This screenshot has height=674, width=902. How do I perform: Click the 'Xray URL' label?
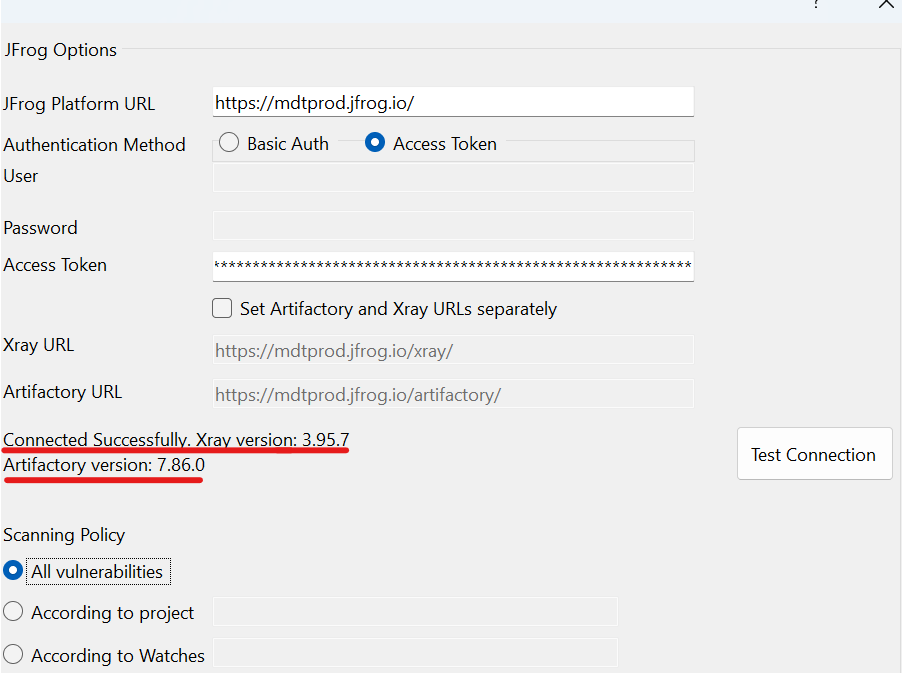[x=39, y=345]
